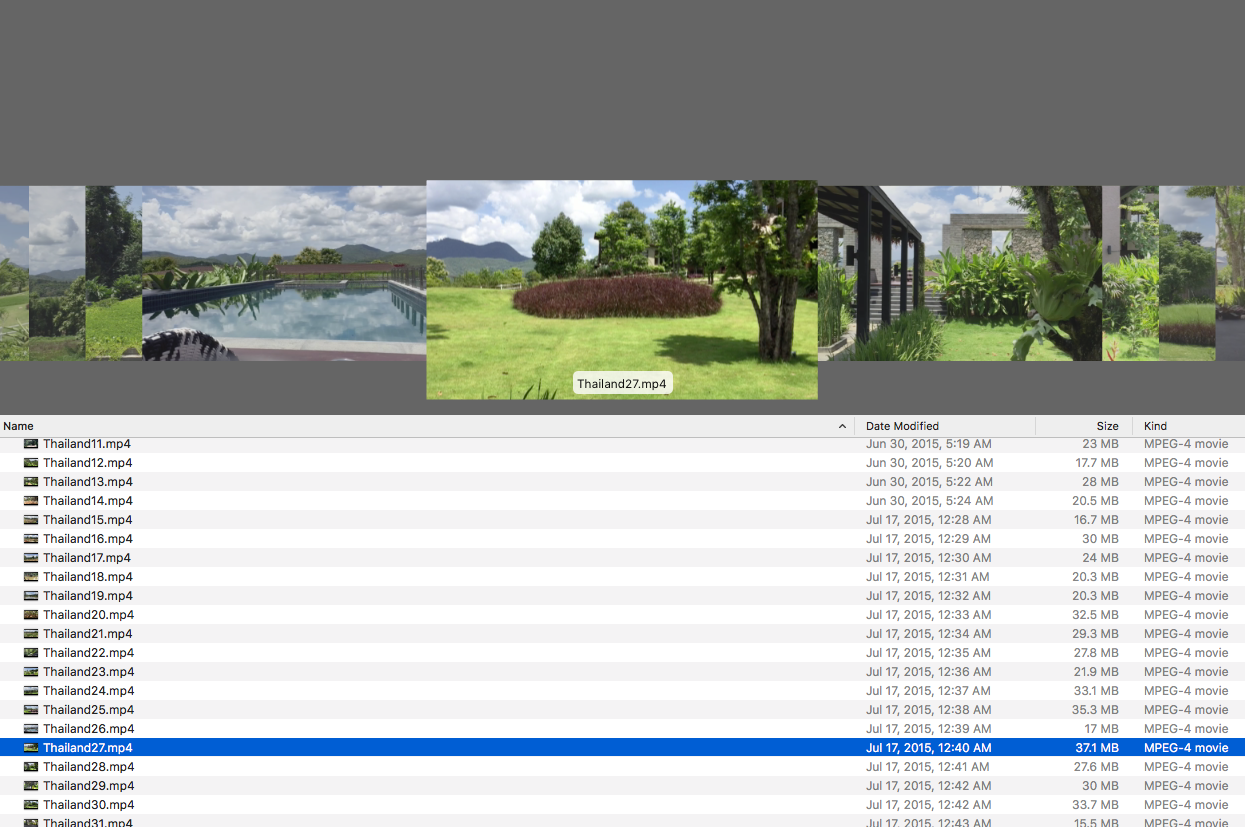
Task: Click the 27.8 MB size value
Action: coord(1097,653)
